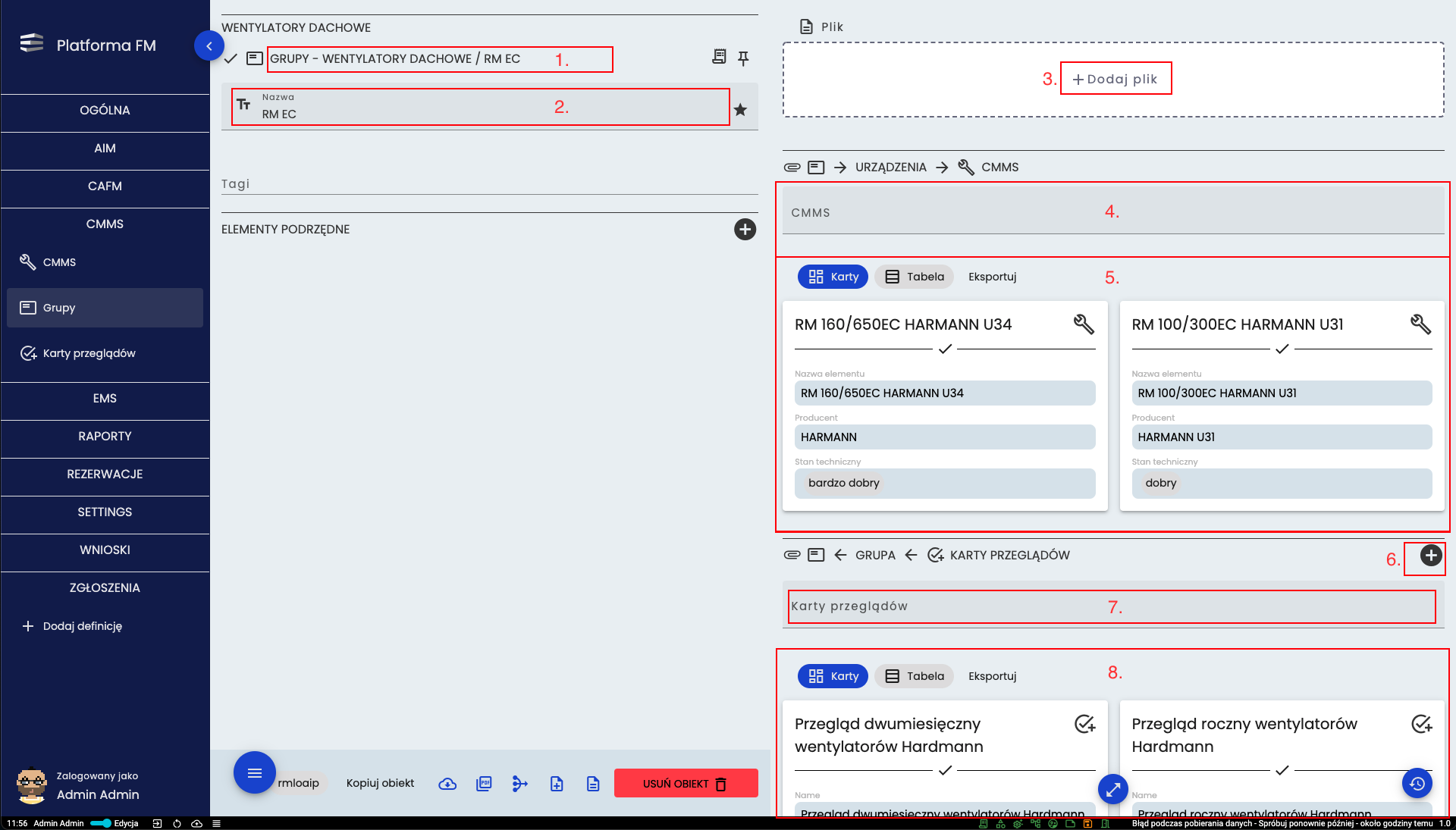The height and width of the screenshot is (830, 1456).
Task: Click Eksportuj in the CMMS section
Action: 992,277
